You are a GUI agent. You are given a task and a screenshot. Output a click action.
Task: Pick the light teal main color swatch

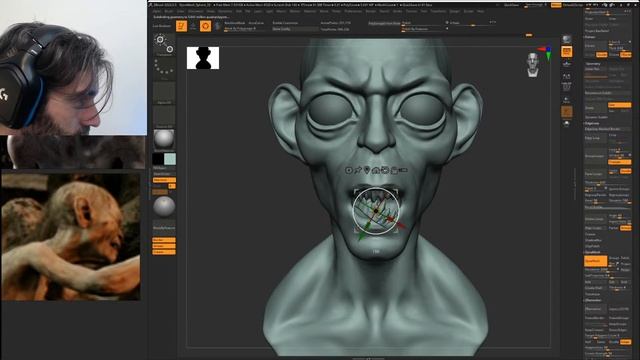click(x=170, y=159)
